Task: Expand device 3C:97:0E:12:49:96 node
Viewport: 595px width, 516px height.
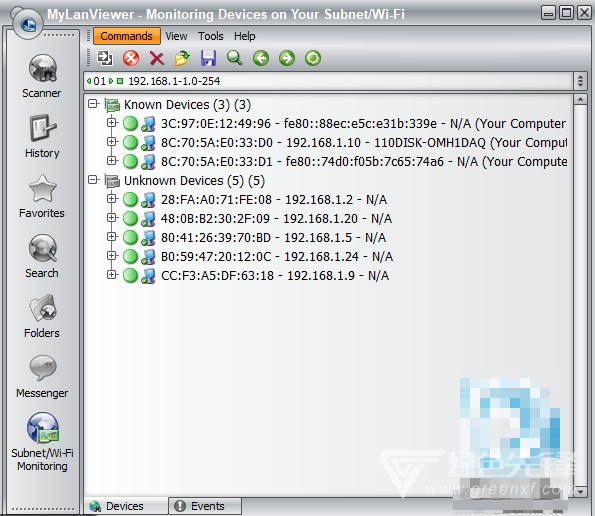Action: pos(112,123)
